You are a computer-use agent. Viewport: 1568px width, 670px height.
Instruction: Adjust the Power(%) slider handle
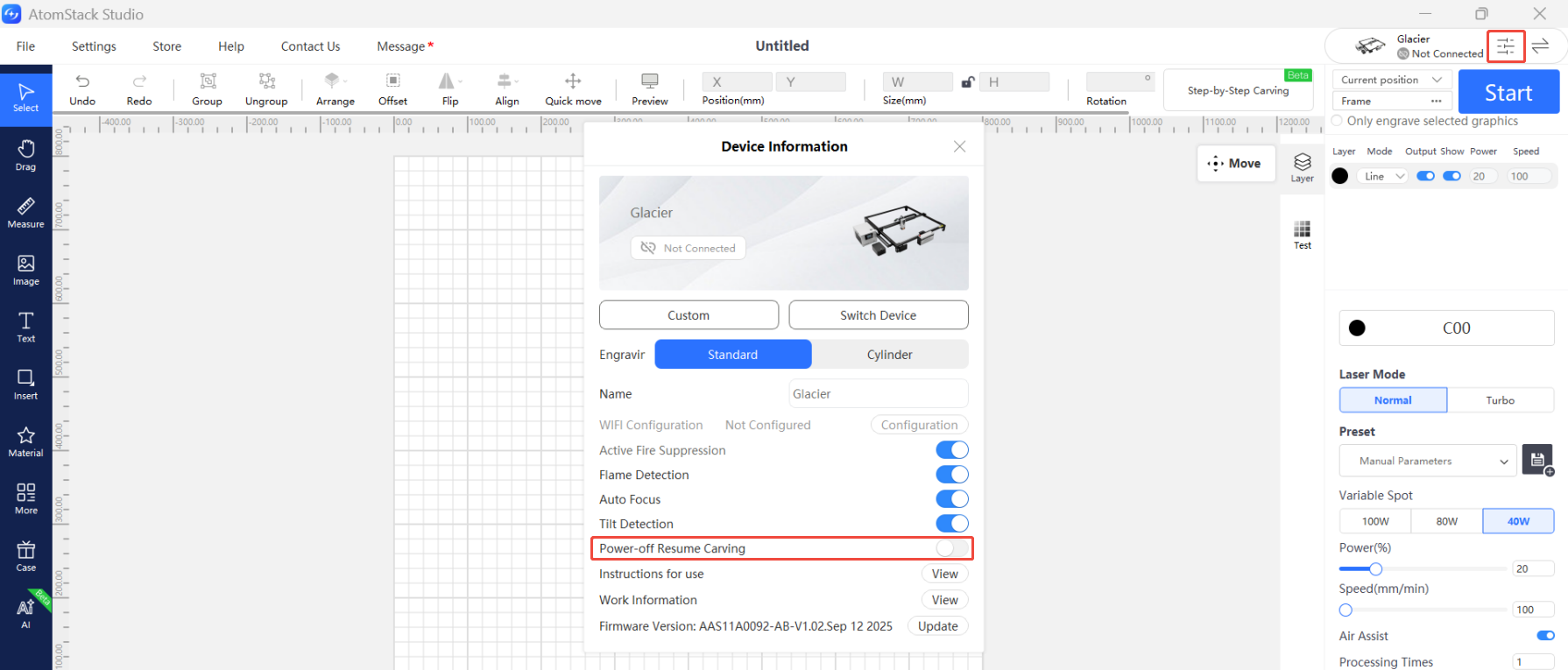1375,569
